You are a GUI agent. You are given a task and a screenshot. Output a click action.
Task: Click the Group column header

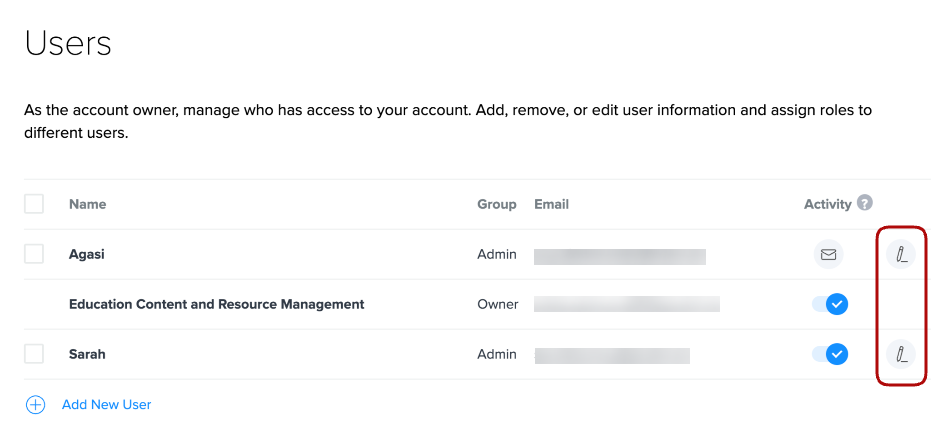[x=497, y=204]
